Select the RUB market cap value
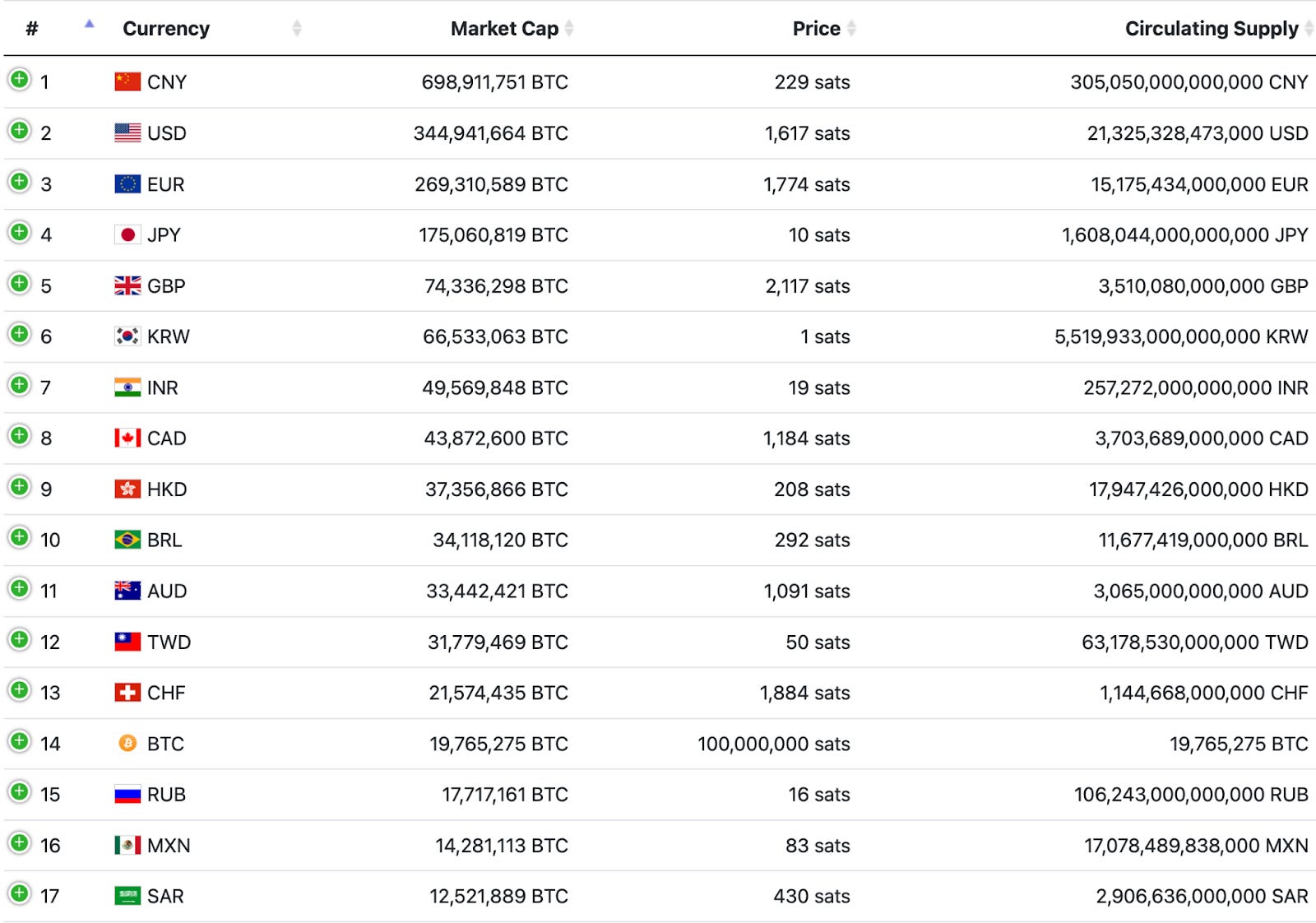Image resolution: width=1316 pixels, height=923 pixels. (505, 795)
